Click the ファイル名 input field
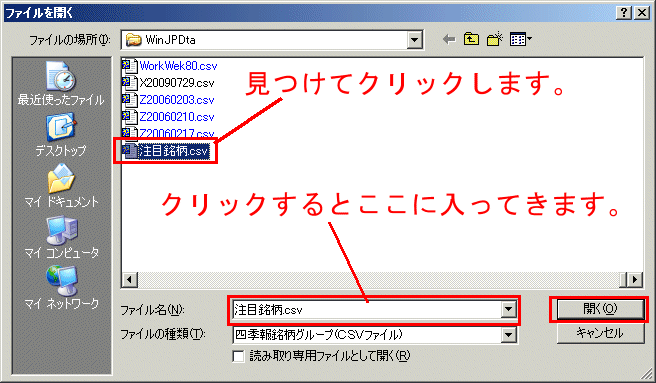Image resolution: width=656 pixels, height=383 pixels. tap(367, 309)
